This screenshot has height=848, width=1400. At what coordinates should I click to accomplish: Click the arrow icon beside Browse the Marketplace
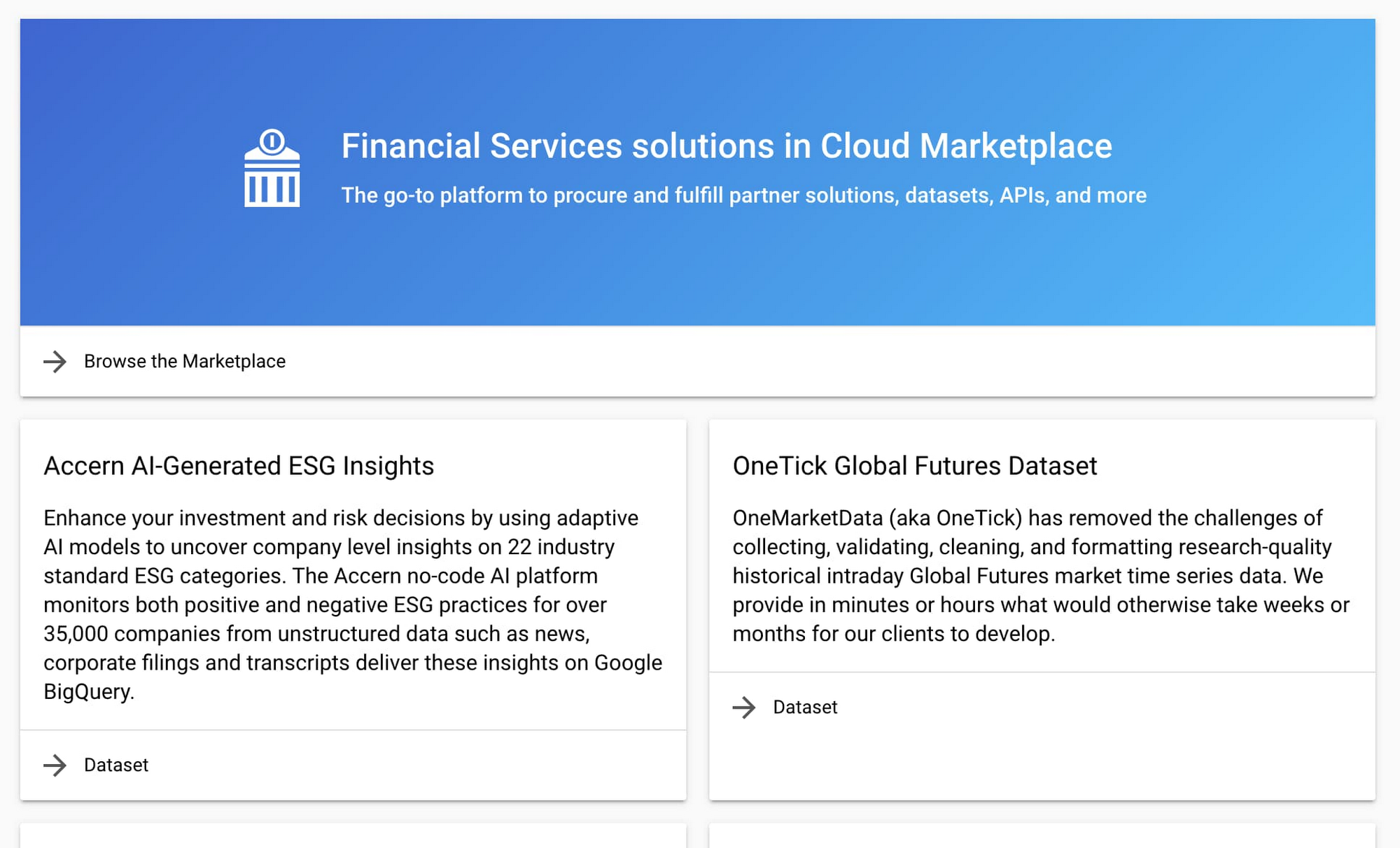click(55, 362)
